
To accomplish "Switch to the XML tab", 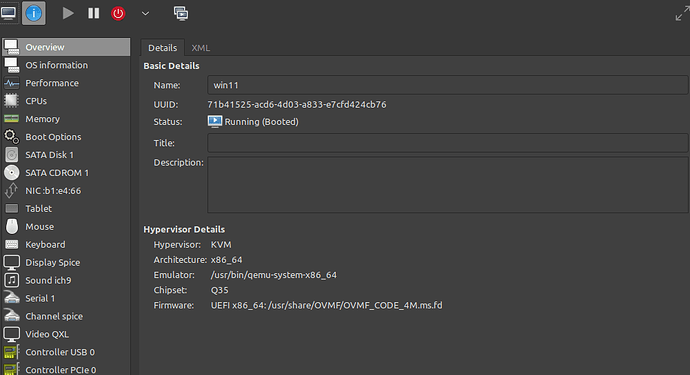I will click(x=201, y=48).
